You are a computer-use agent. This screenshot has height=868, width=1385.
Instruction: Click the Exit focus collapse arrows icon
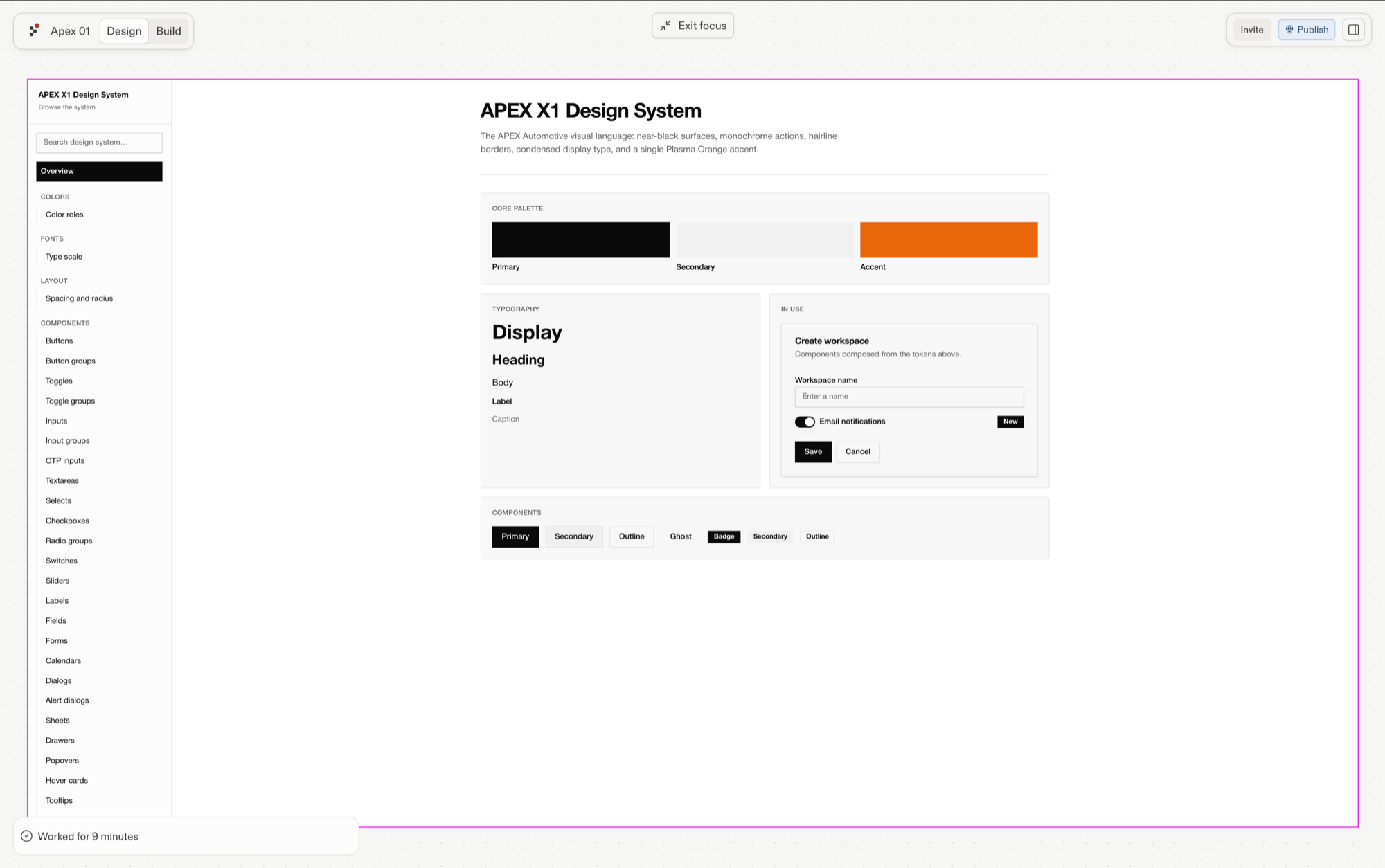(665, 26)
